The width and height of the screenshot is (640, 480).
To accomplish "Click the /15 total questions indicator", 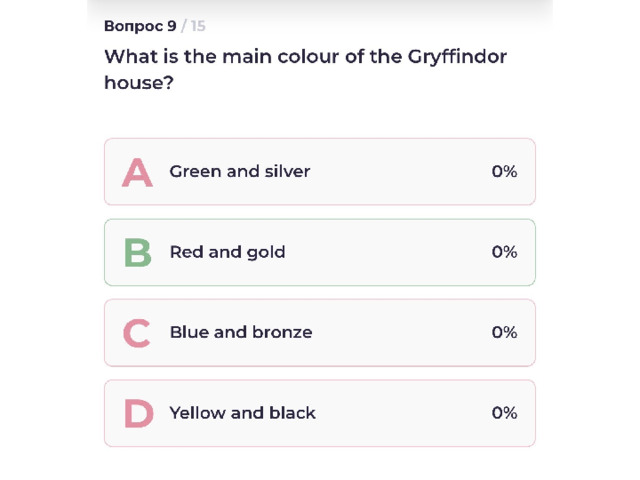I will click(x=193, y=26).
